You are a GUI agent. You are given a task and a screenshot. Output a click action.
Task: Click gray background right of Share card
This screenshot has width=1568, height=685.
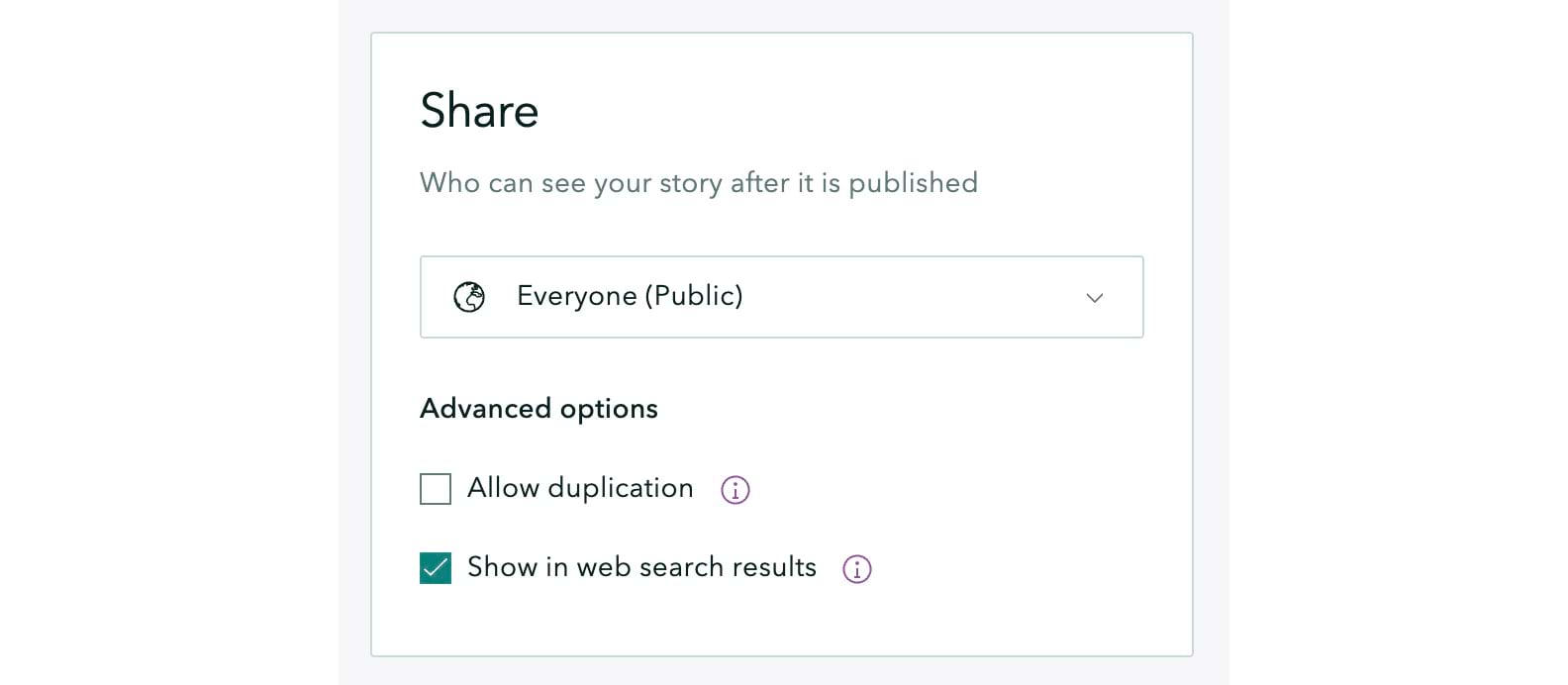point(1211,346)
